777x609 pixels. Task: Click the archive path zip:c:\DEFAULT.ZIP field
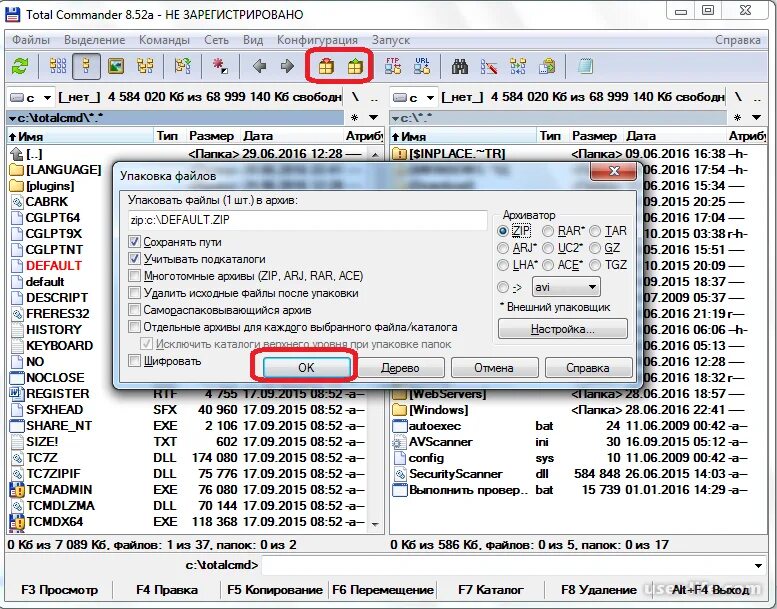(307, 220)
